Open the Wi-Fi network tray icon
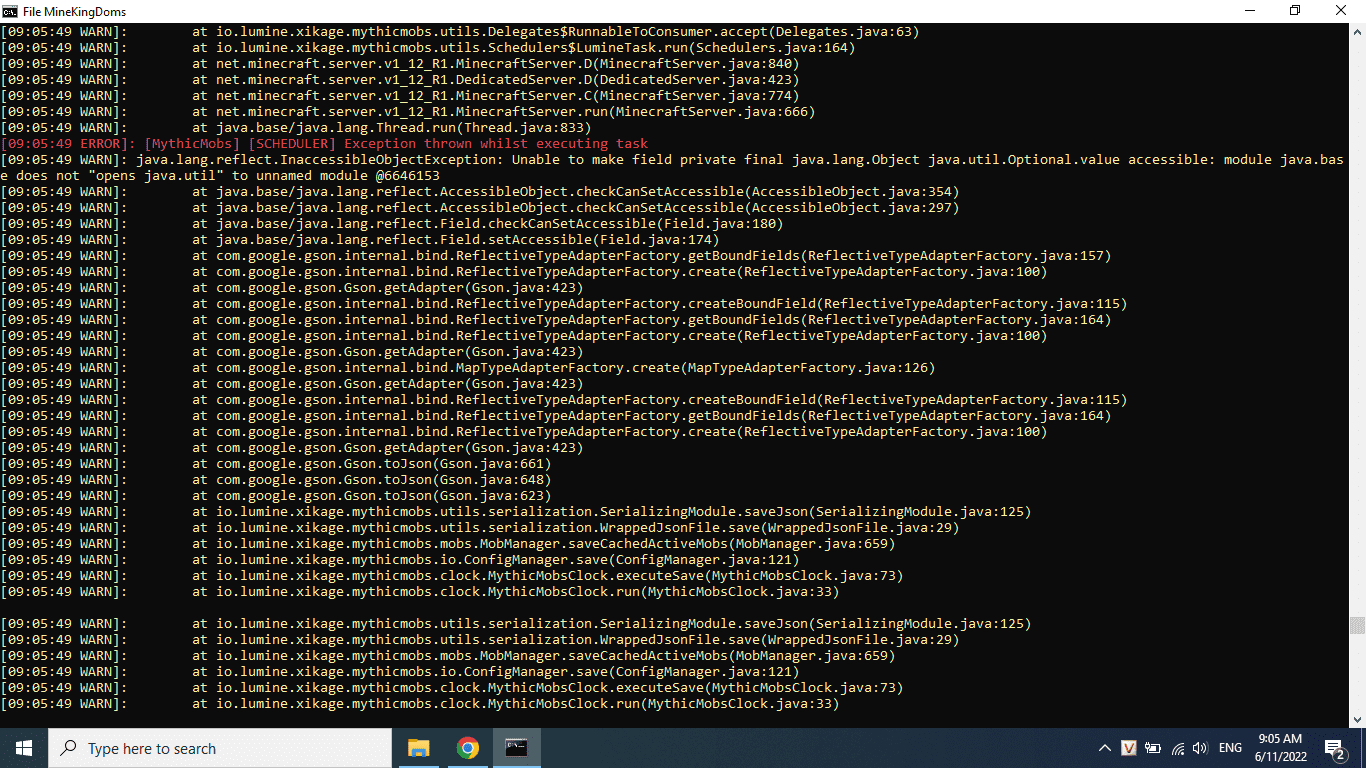Screen dimensions: 1366x768 pos(1177,748)
